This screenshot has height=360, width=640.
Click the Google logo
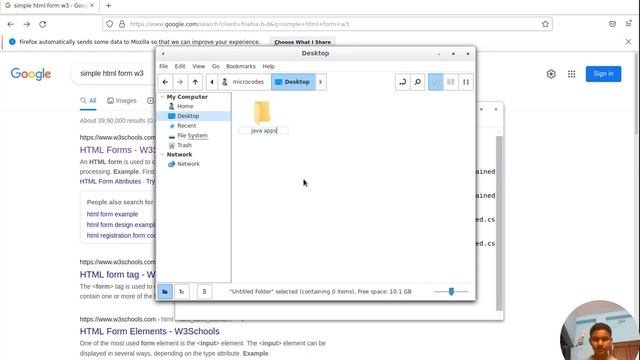tap(31, 74)
